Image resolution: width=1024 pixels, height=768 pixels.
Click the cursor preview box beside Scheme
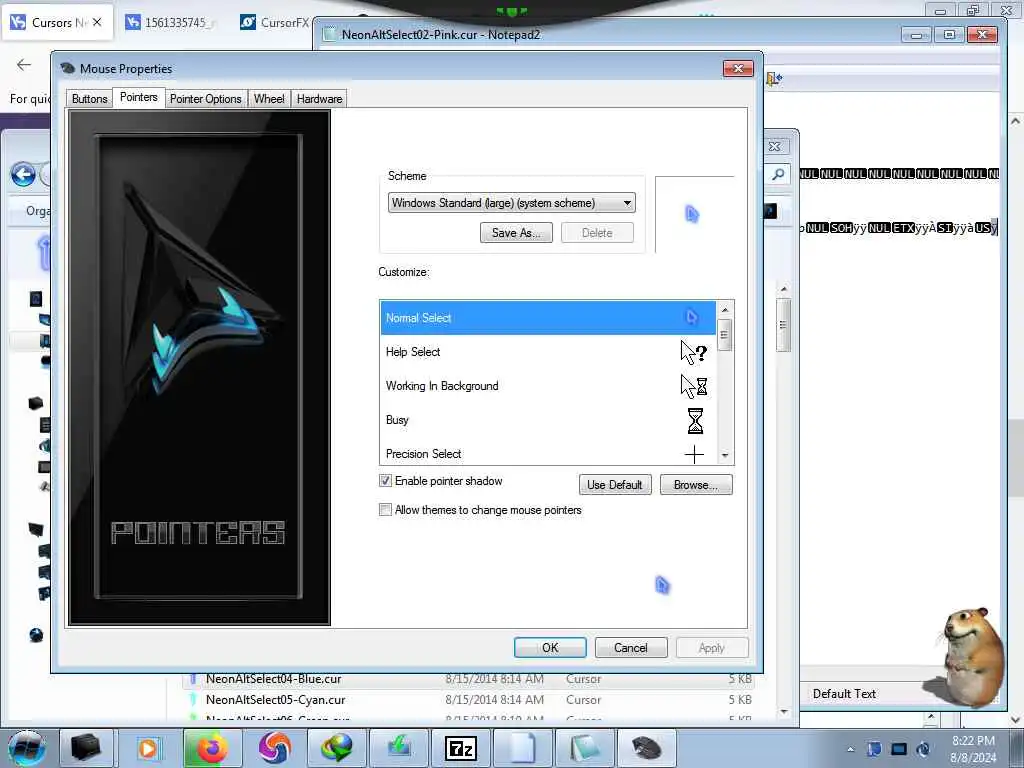pyautogui.click(x=695, y=214)
